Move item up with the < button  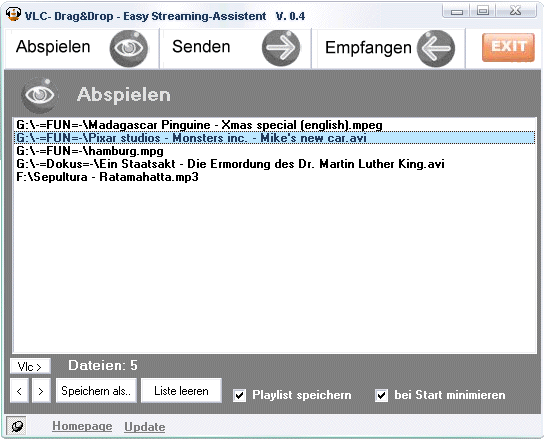pyautogui.click(x=19, y=391)
